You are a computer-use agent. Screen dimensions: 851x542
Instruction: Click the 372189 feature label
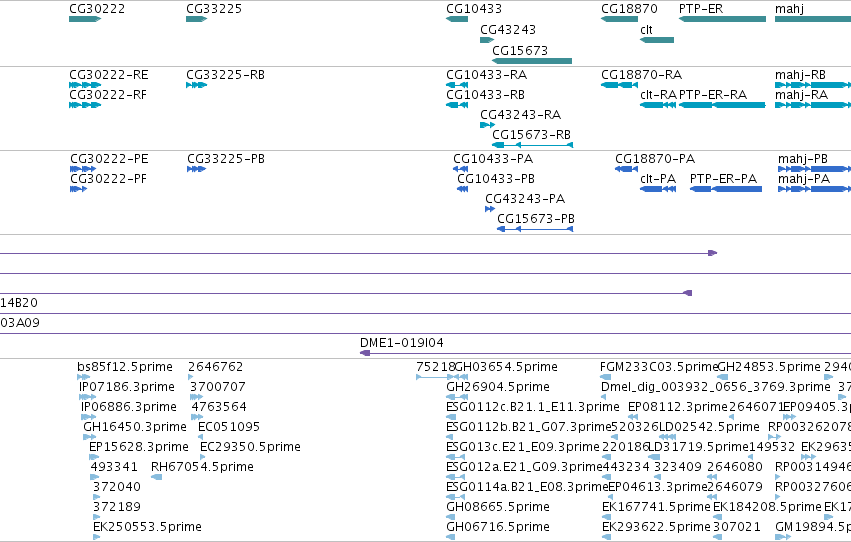117,507
